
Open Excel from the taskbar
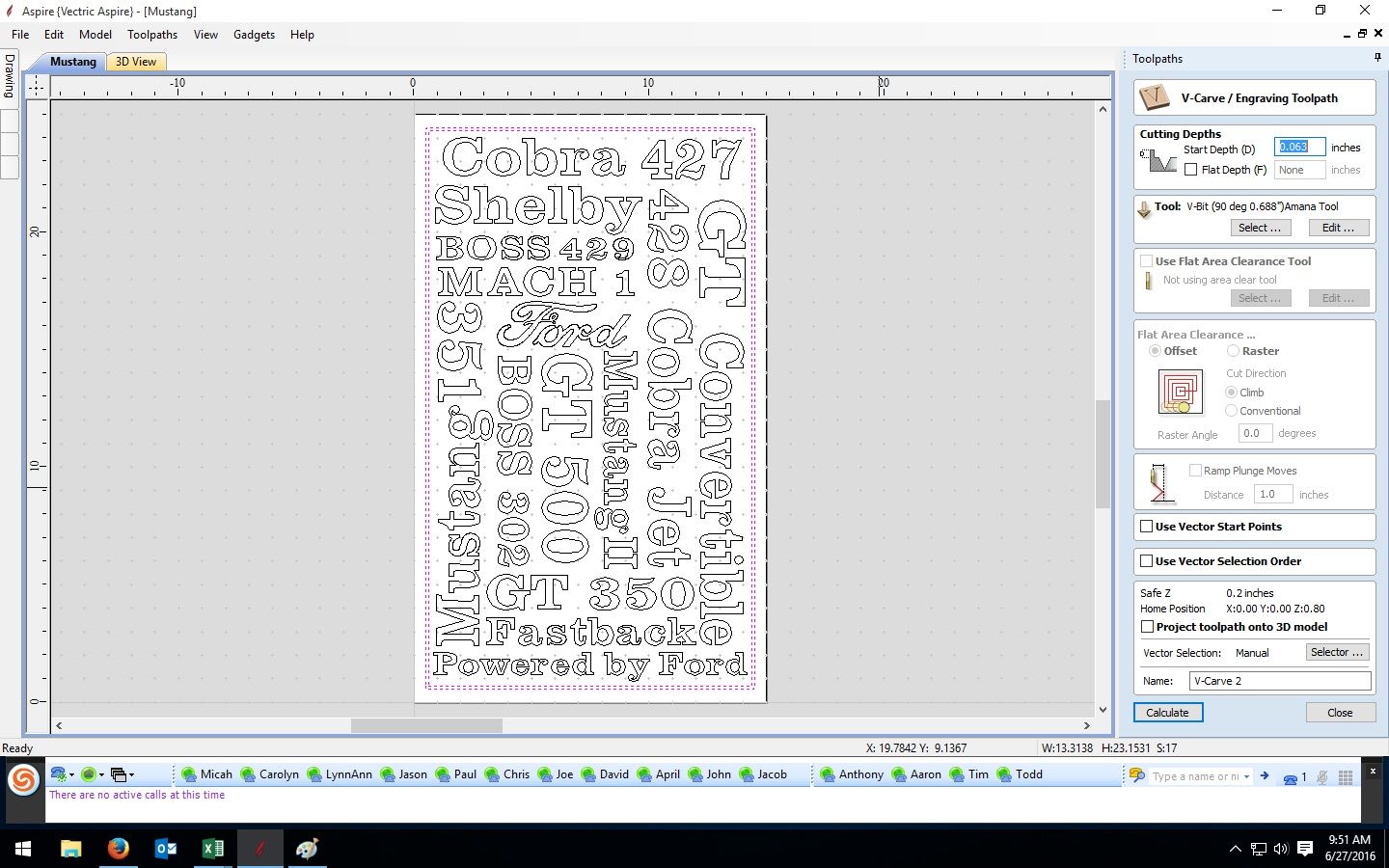click(212, 848)
